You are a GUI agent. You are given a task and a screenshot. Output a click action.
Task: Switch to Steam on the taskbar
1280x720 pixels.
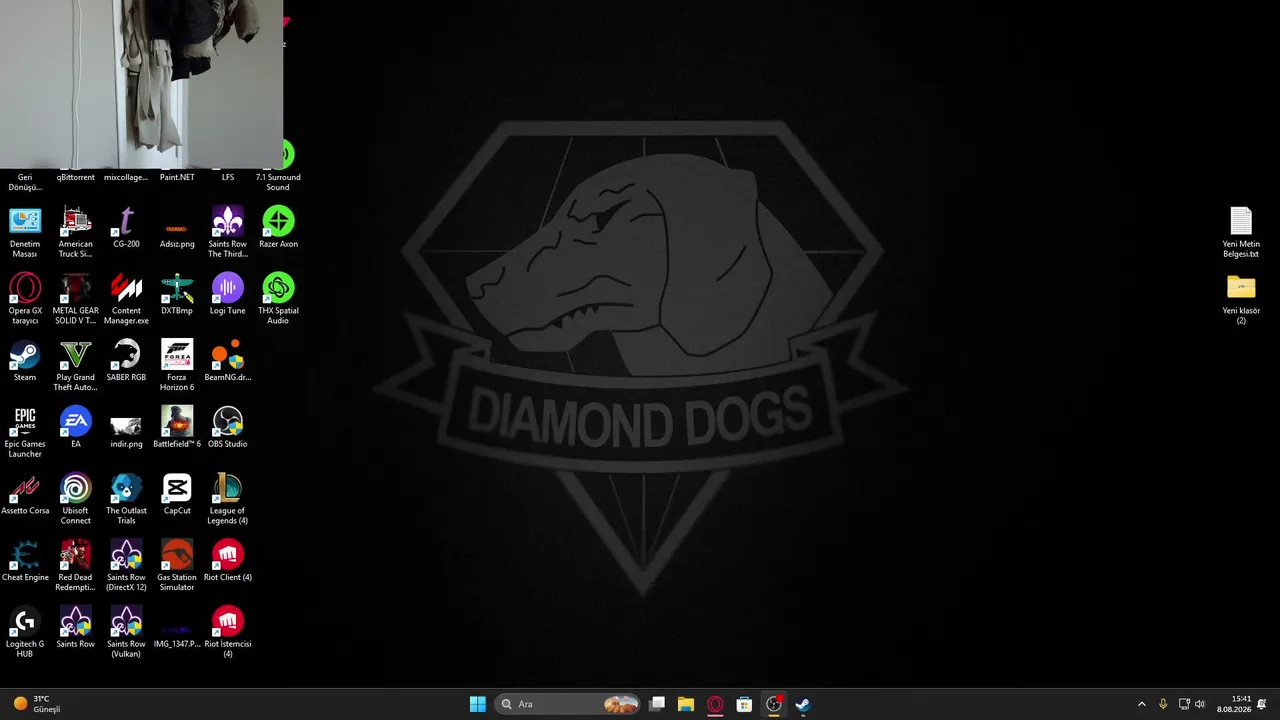tap(802, 704)
